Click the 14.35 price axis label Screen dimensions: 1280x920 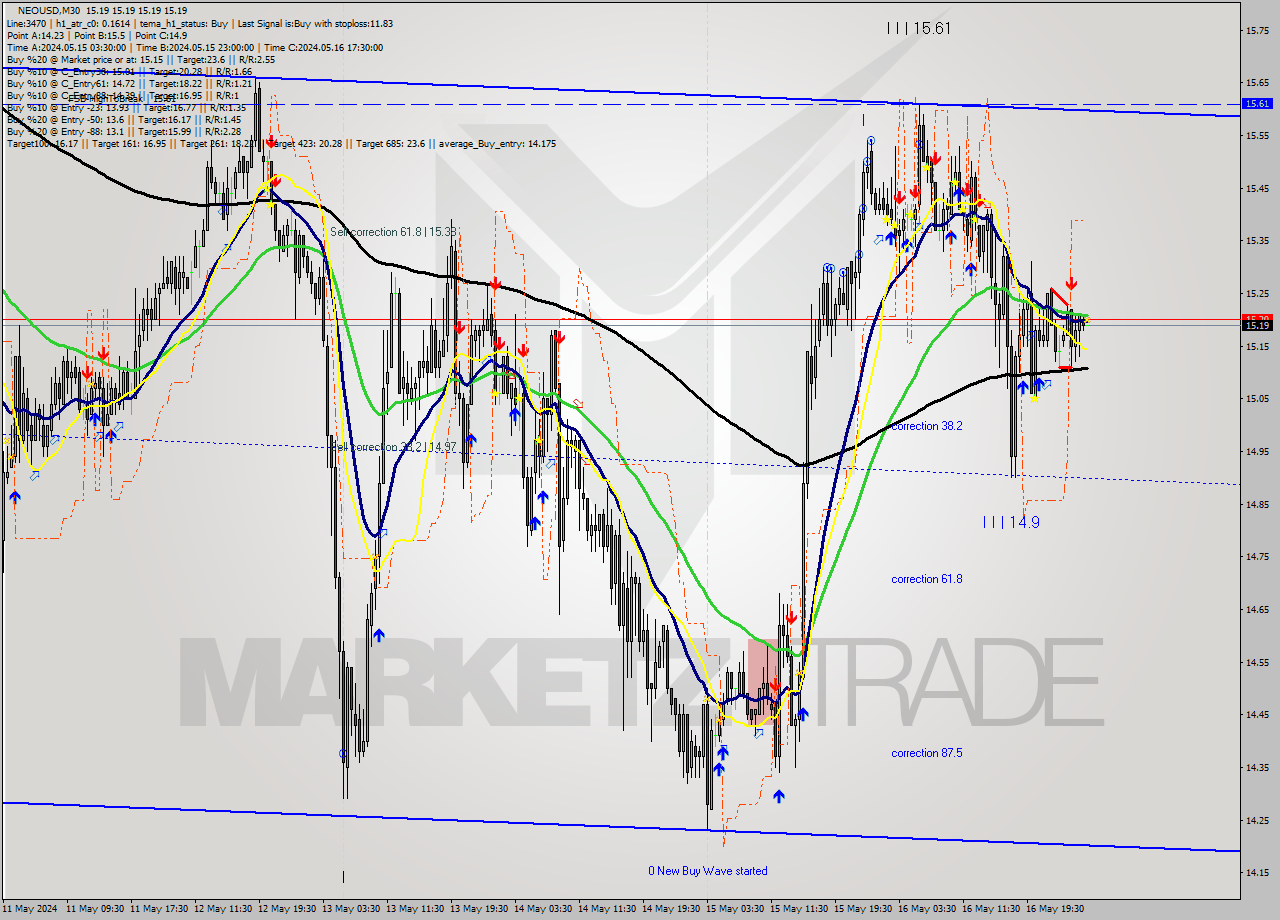(x=1257, y=767)
